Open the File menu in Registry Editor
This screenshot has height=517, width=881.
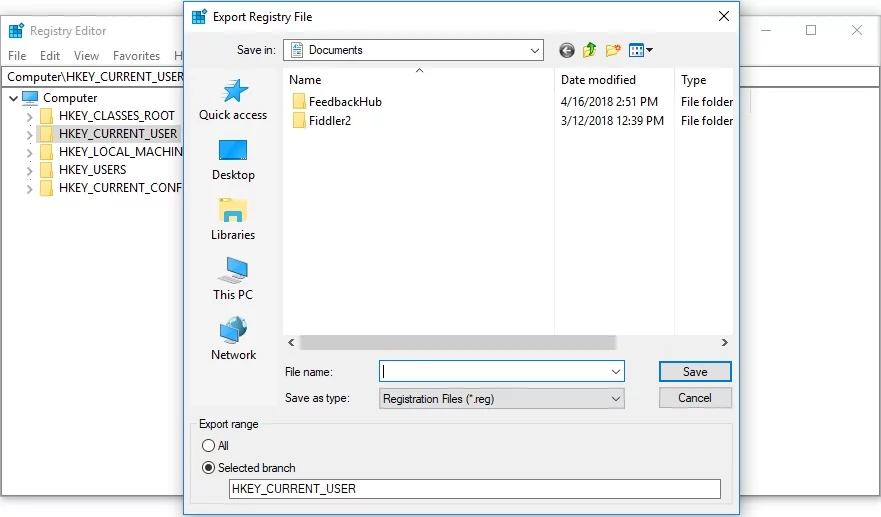point(17,56)
